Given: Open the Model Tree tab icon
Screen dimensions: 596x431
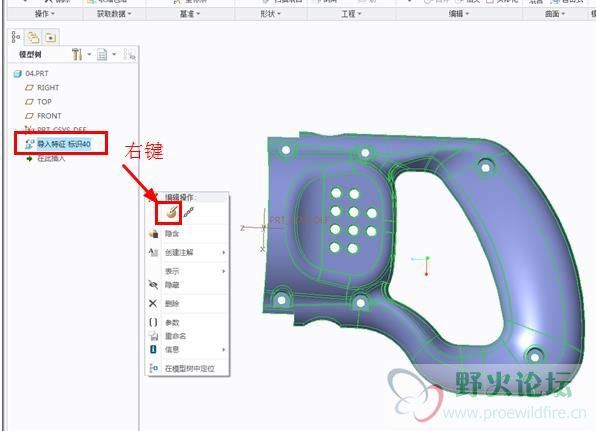Looking at the screenshot, I should 16,37.
